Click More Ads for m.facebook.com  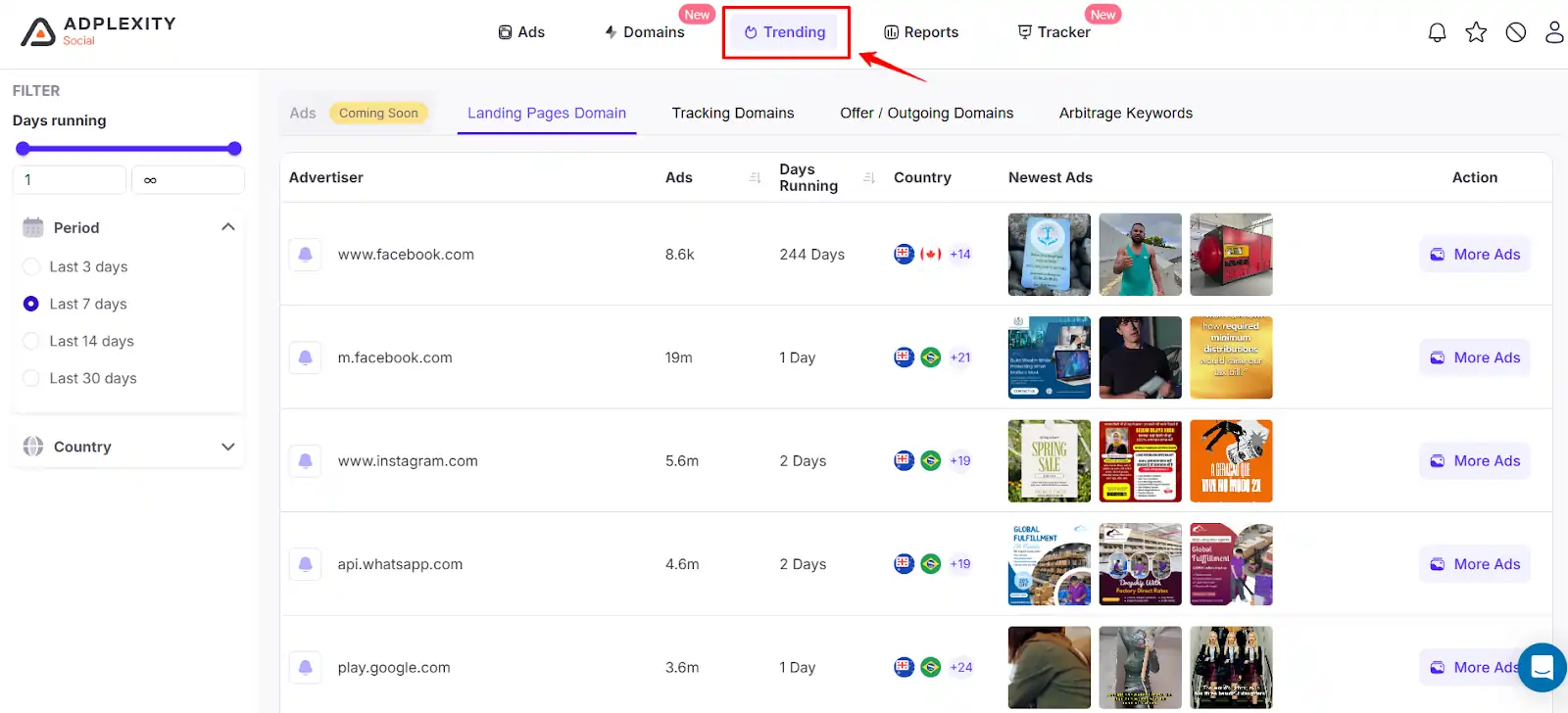(x=1475, y=357)
